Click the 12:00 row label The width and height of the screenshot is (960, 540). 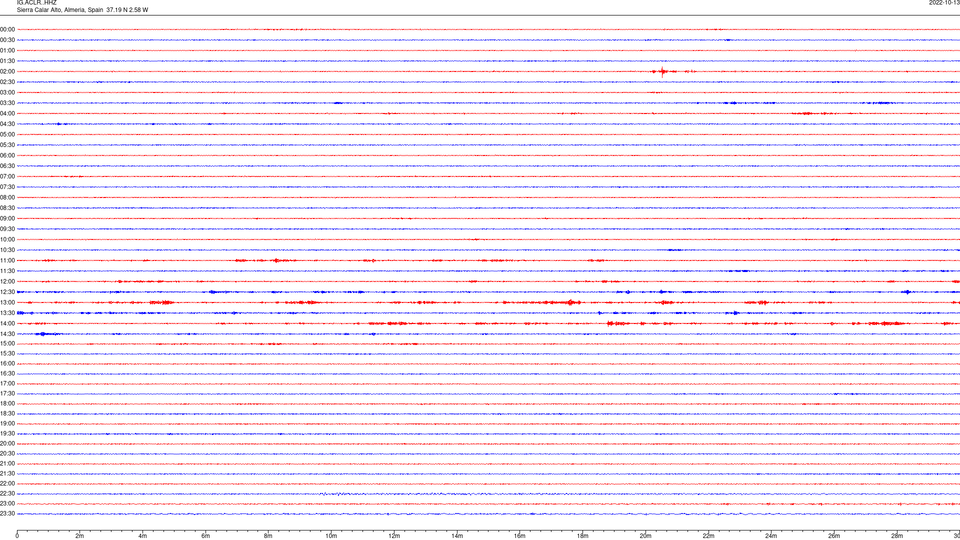point(7,282)
